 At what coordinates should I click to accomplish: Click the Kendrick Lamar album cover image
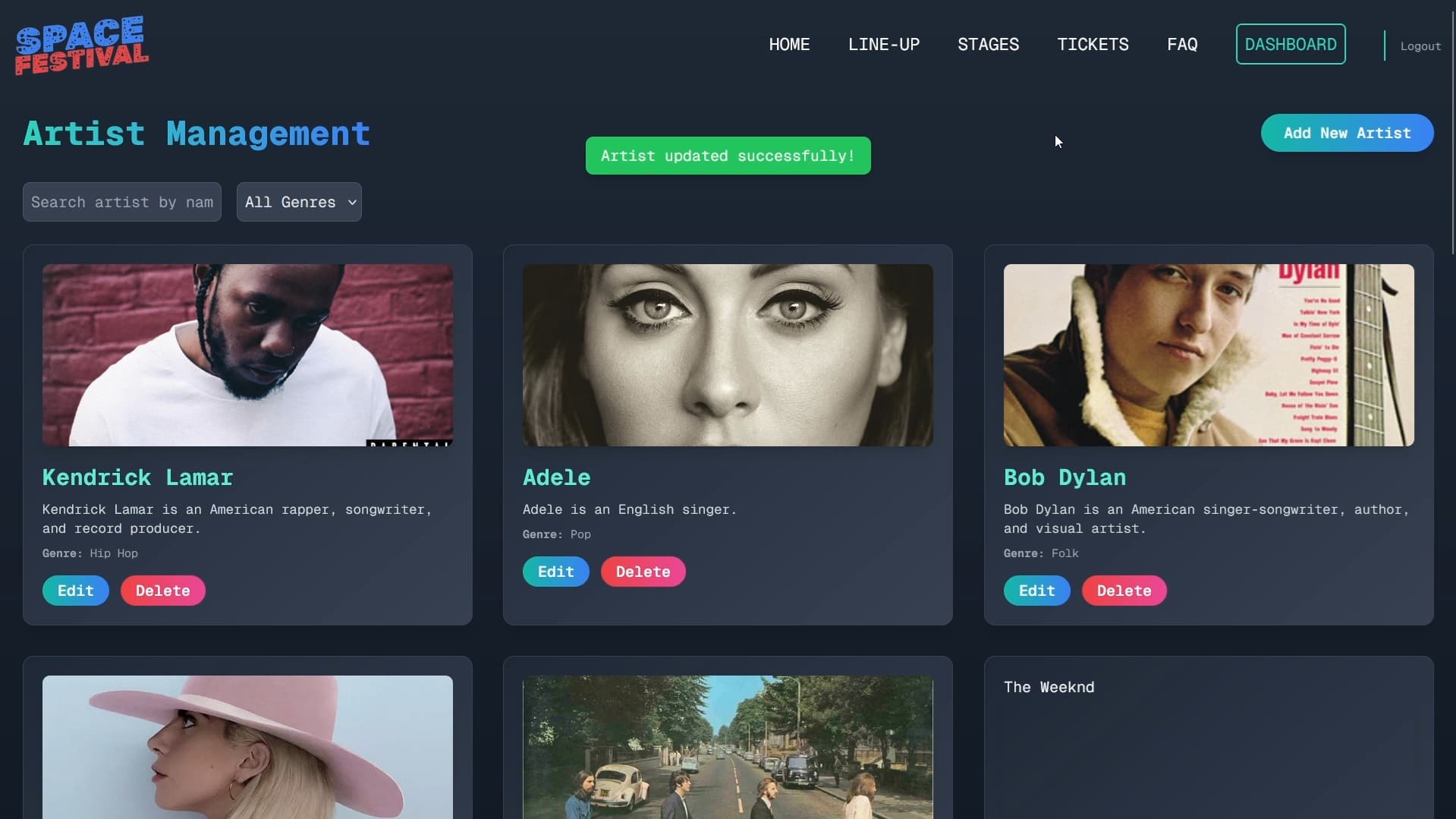[x=247, y=355]
